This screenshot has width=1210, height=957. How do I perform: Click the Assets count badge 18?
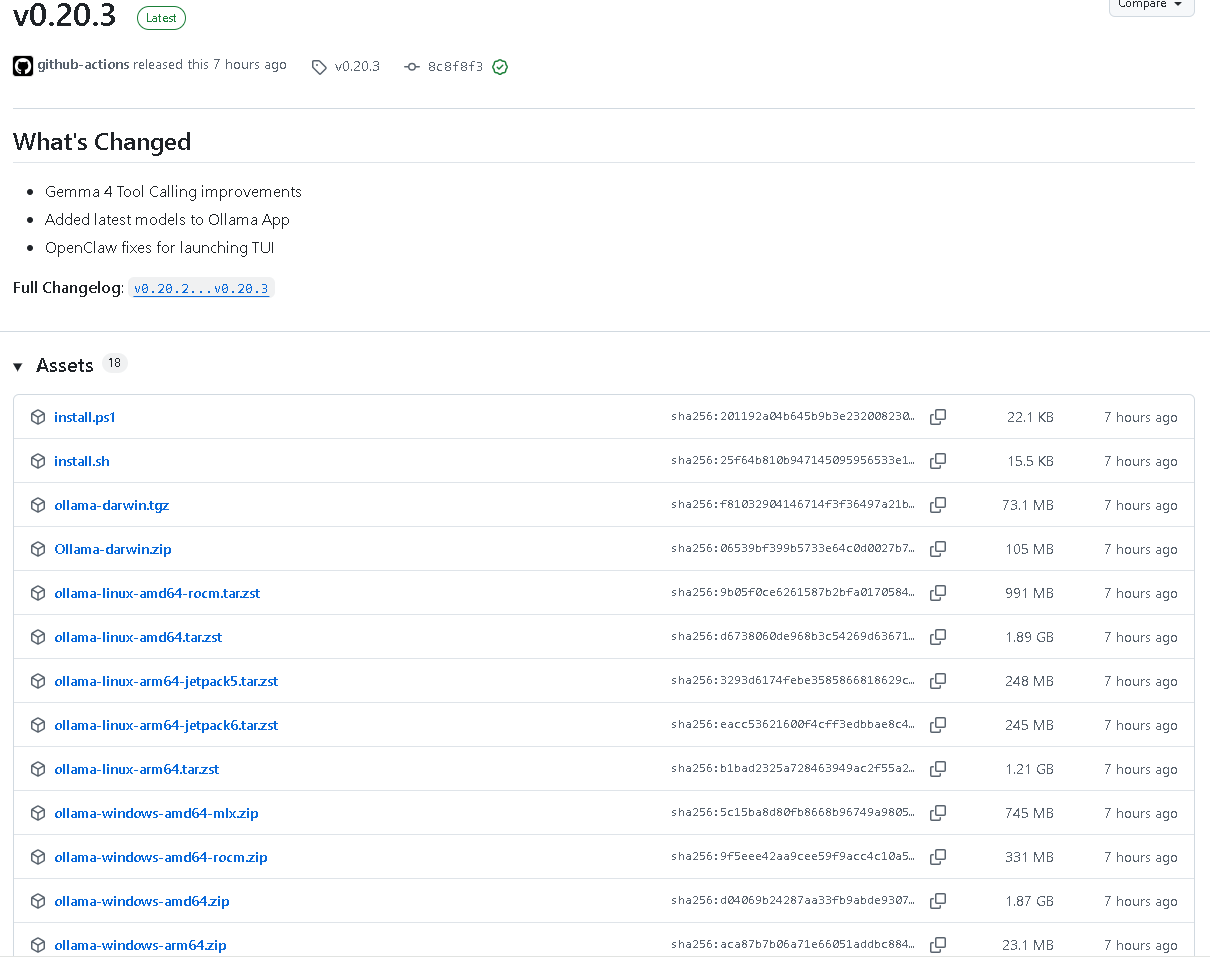tap(115, 363)
